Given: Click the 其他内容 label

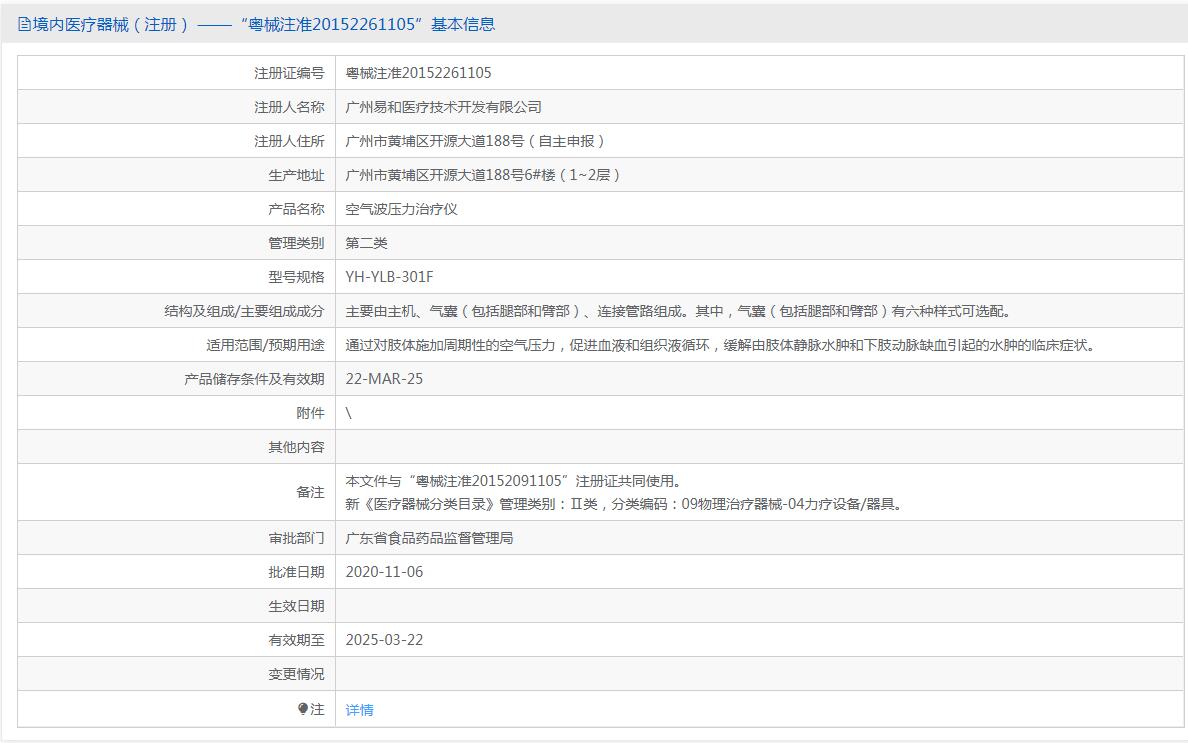Looking at the screenshot, I should click(x=296, y=447).
